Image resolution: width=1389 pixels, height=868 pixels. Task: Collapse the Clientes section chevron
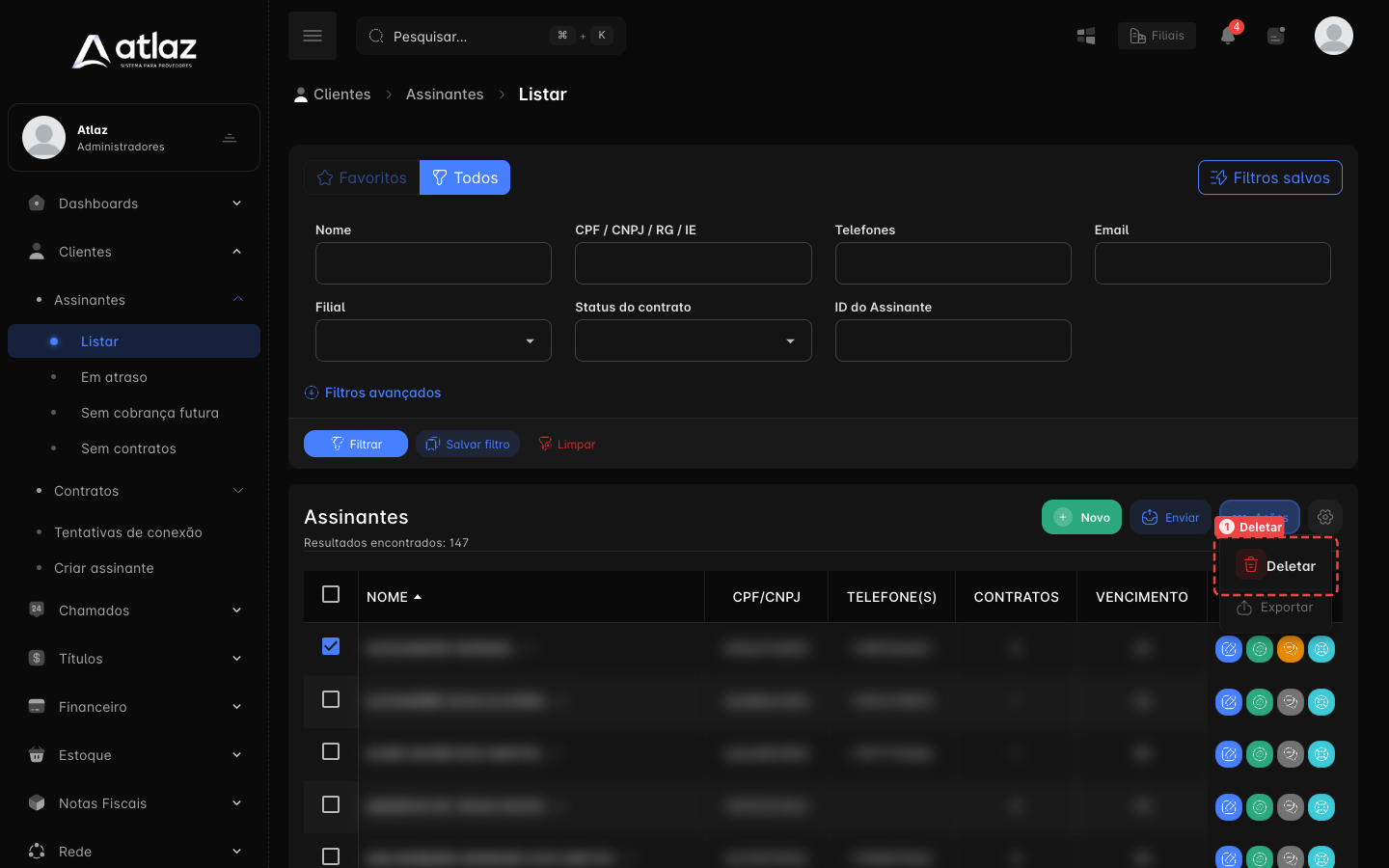click(237, 252)
